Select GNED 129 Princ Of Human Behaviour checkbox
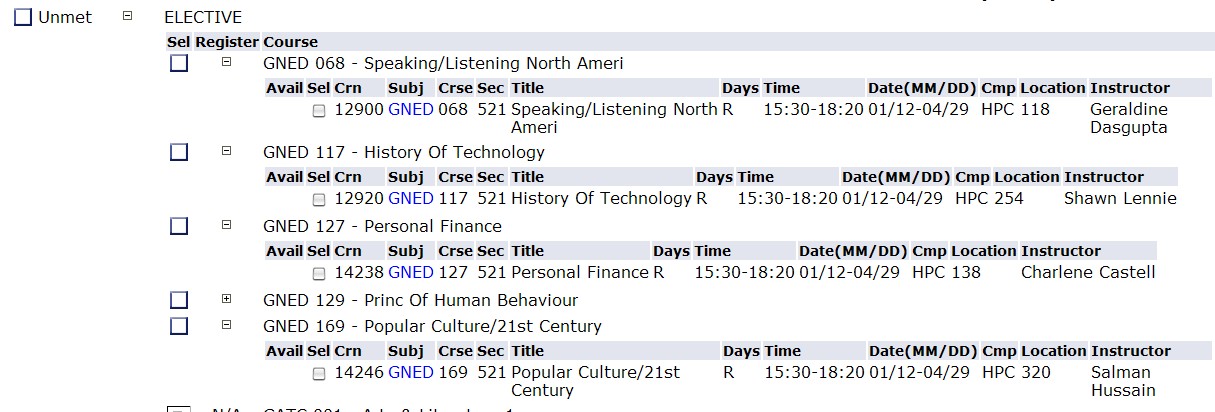The height and width of the screenshot is (412, 1215). [x=179, y=300]
